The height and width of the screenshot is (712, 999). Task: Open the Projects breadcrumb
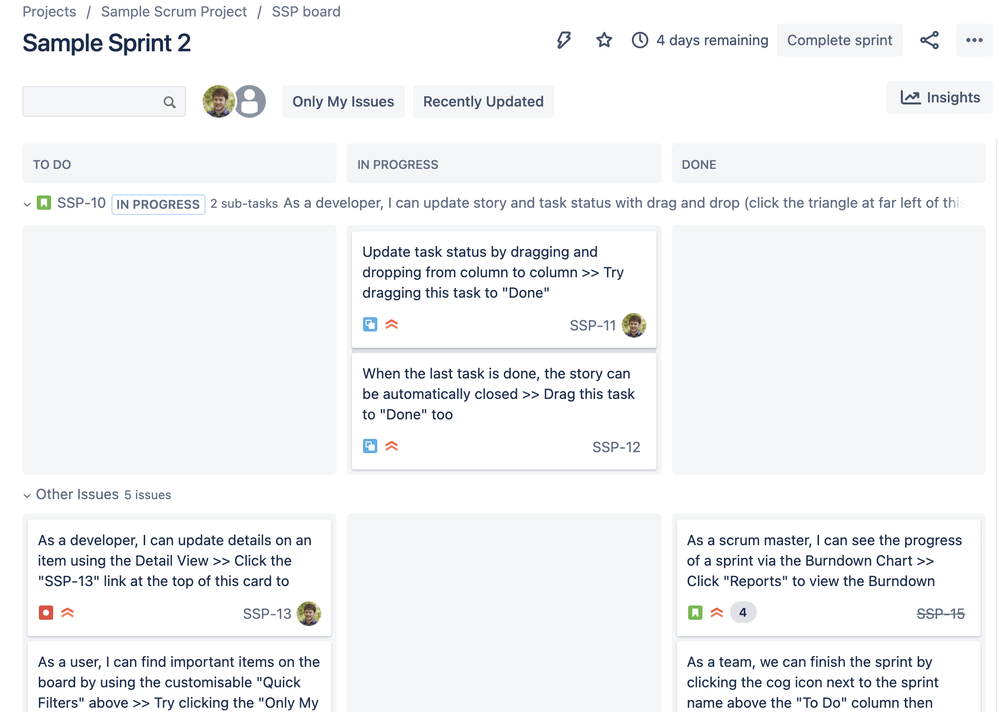49,11
